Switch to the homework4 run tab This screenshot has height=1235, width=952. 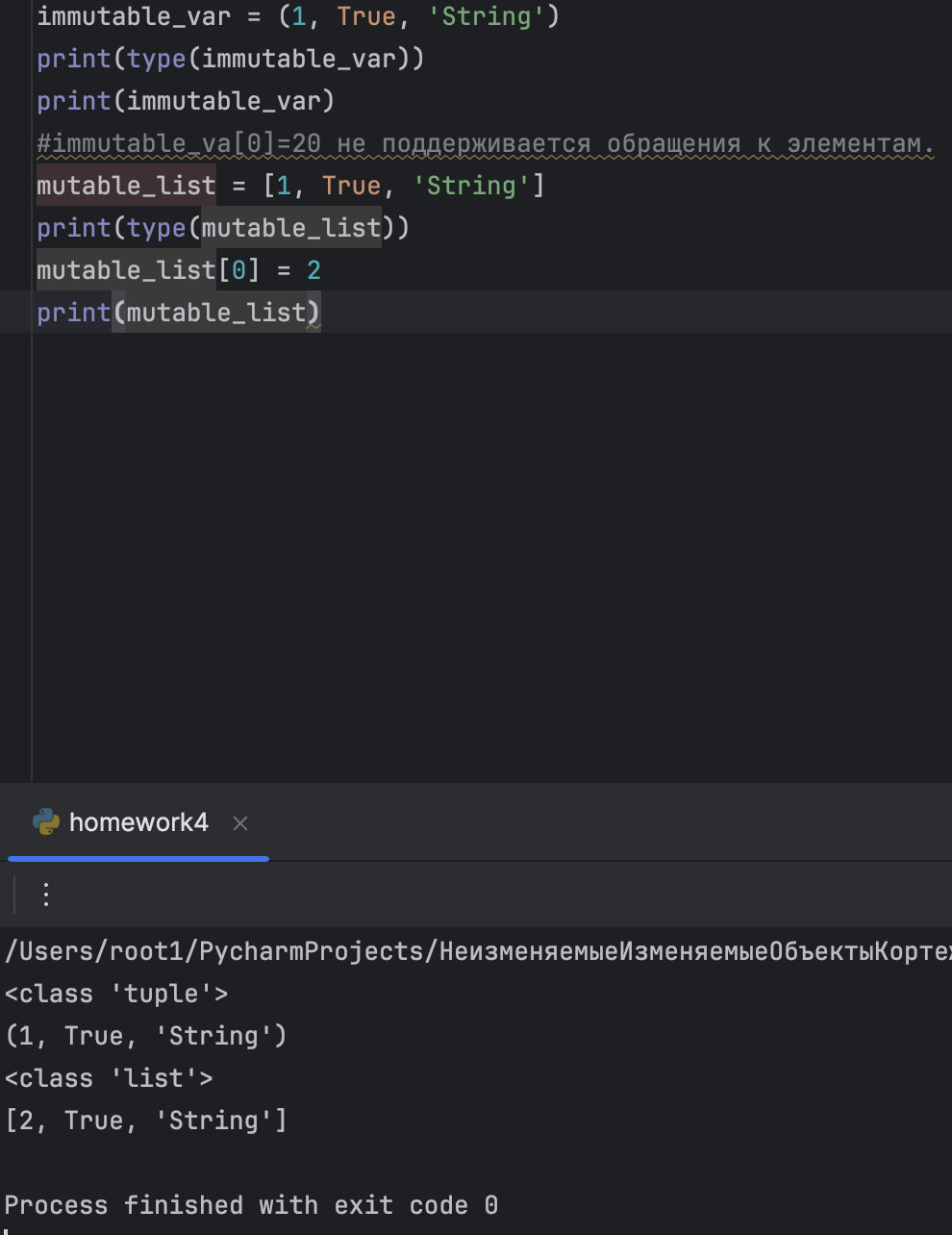pyautogui.click(x=138, y=823)
